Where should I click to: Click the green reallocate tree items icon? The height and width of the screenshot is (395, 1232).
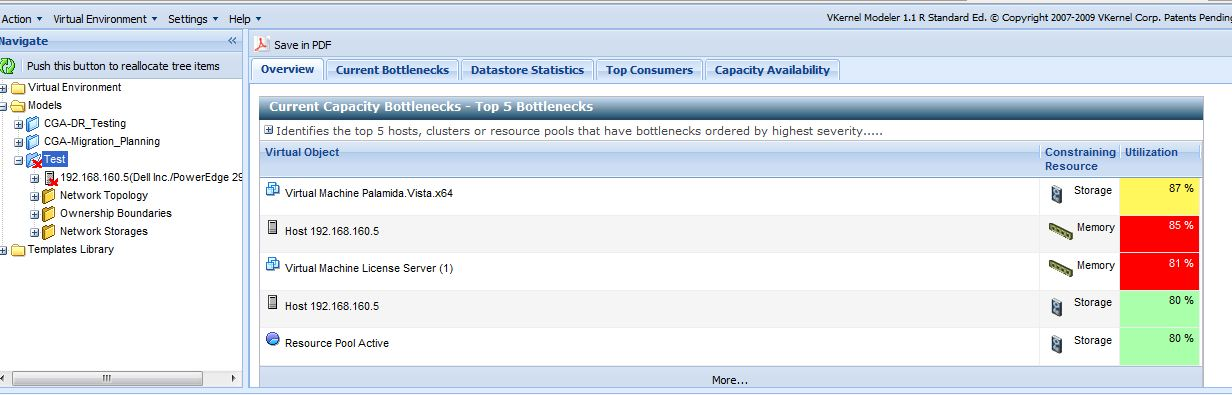pos(7,66)
